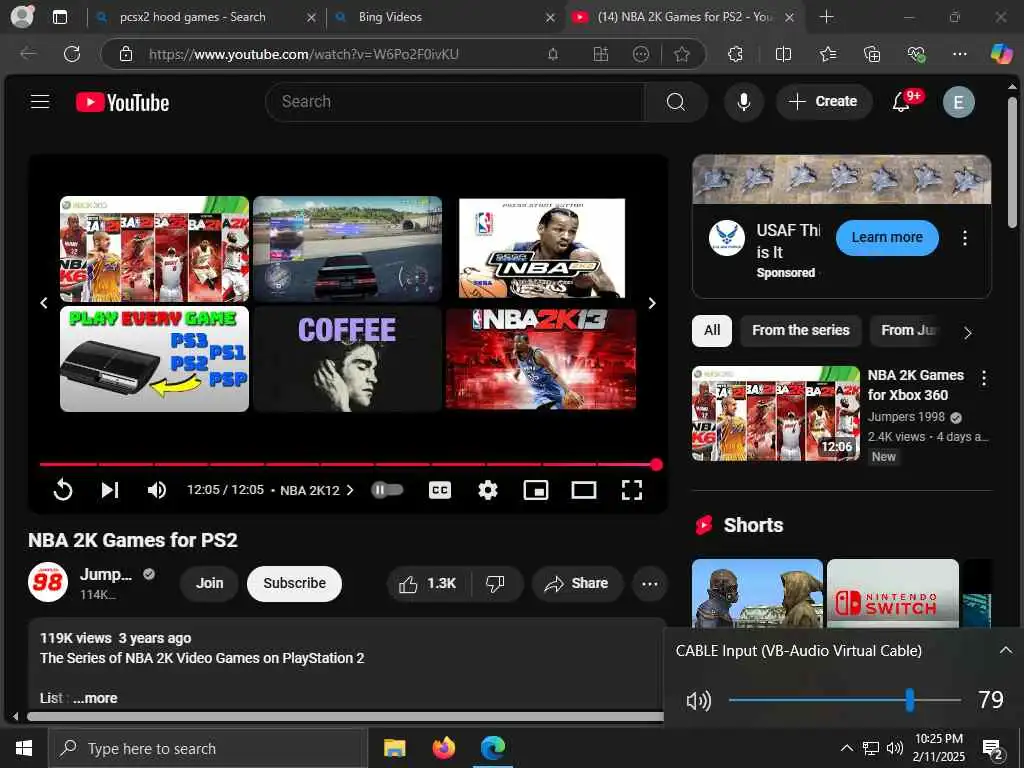
Task: Open Nintendo Switch short thumbnail
Action: [x=892, y=593]
